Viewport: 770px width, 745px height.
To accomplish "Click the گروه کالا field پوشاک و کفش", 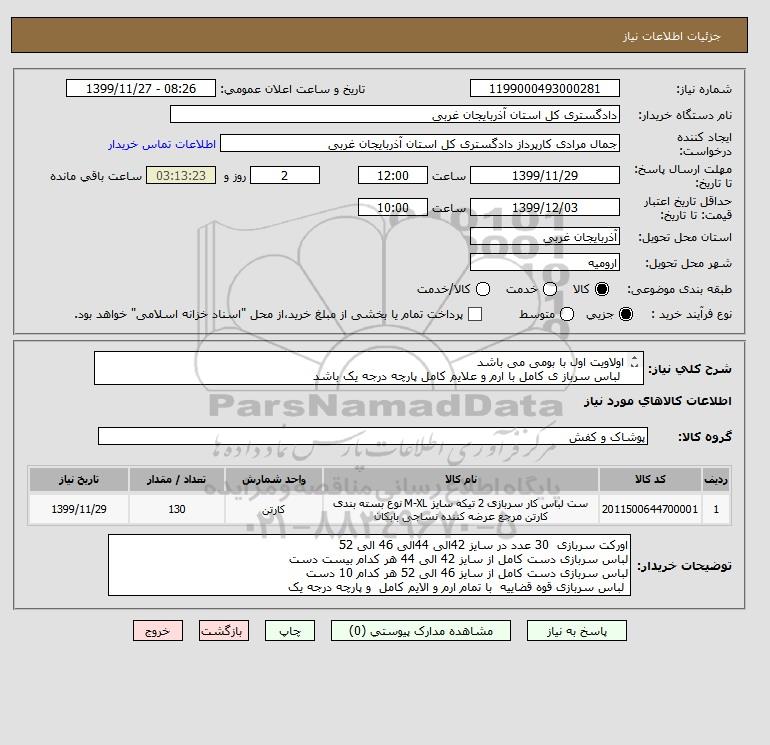I will pos(373,436).
